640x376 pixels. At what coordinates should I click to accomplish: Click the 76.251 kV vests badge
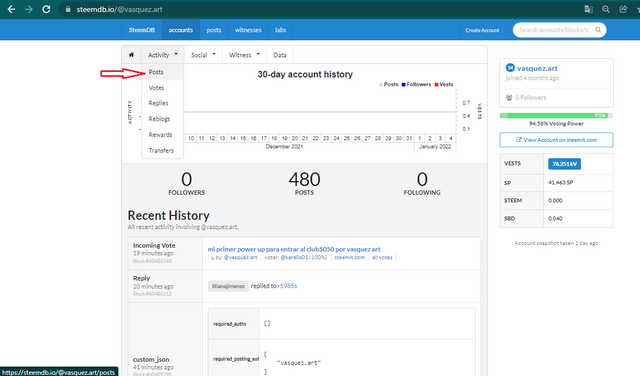[x=564, y=164]
